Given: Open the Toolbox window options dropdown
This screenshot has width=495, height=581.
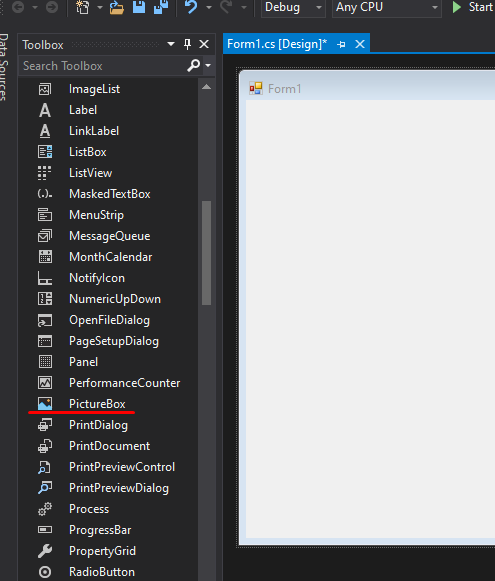Looking at the screenshot, I should tap(171, 44).
